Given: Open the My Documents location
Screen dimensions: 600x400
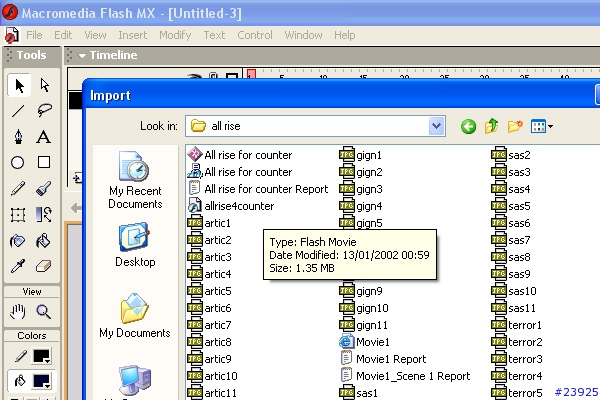Looking at the screenshot, I should pyautogui.click(x=135, y=316).
